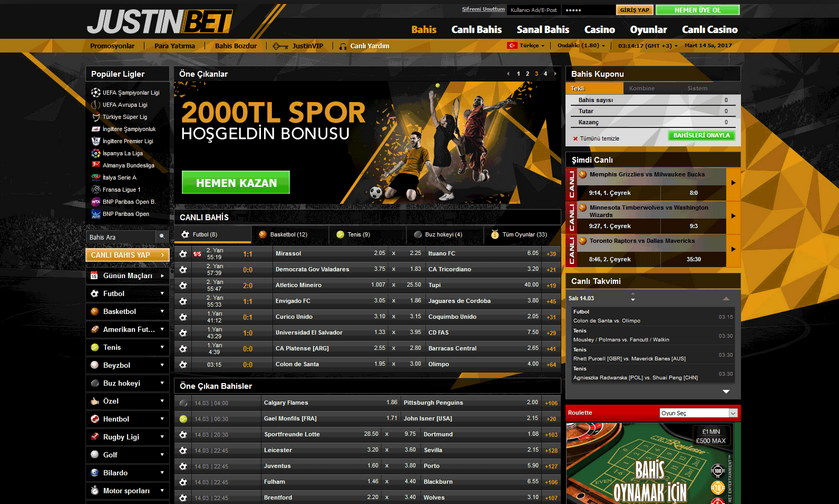Image resolution: width=839 pixels, height=504 pixels.
Task: Switch to Tüm Oyunlar (33) tab
Action: (522, 234)
